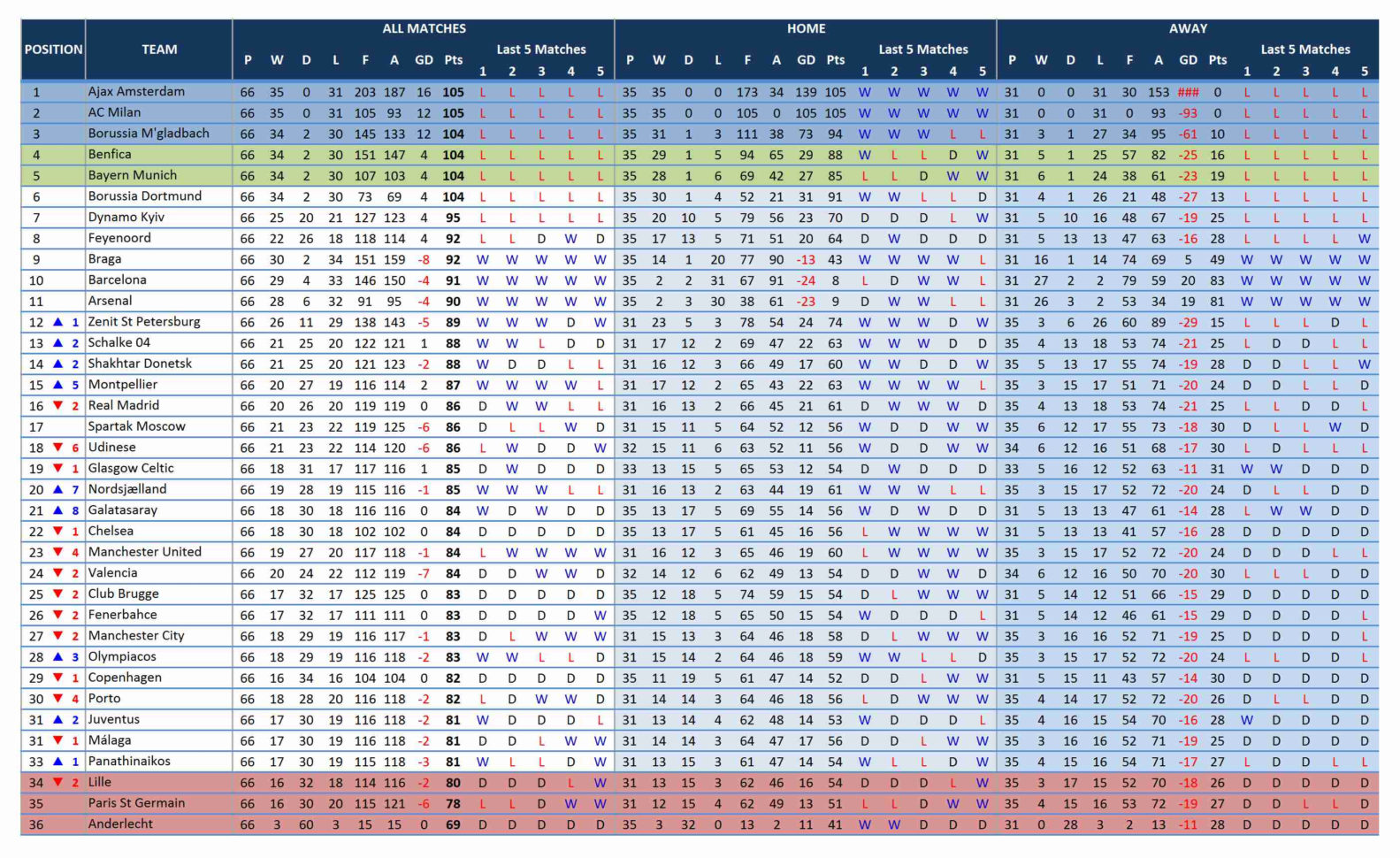Select the POSITION column header
This screenshot has height=858, width=1400.
pos(53,50)
